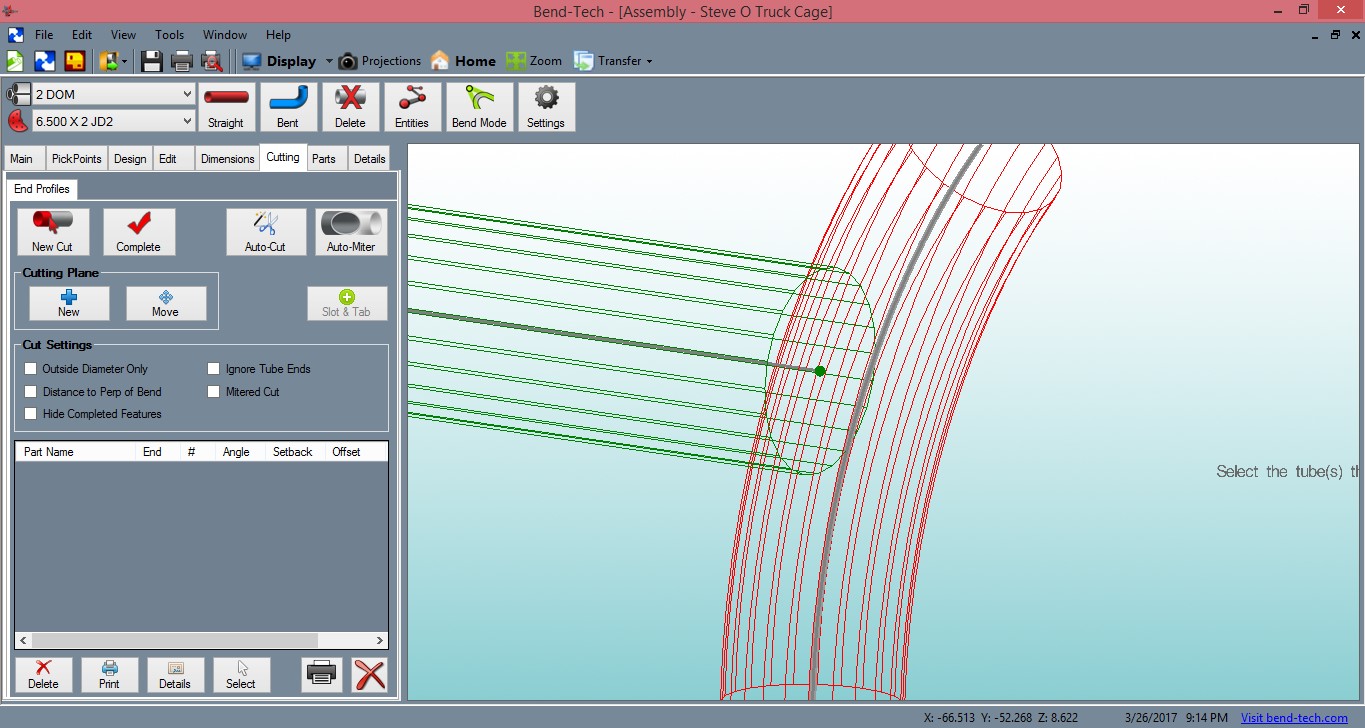The image size is (1365, 728).
Task: Click the blue puzzle assembly toolbar icon
Action: pos(45,61)
